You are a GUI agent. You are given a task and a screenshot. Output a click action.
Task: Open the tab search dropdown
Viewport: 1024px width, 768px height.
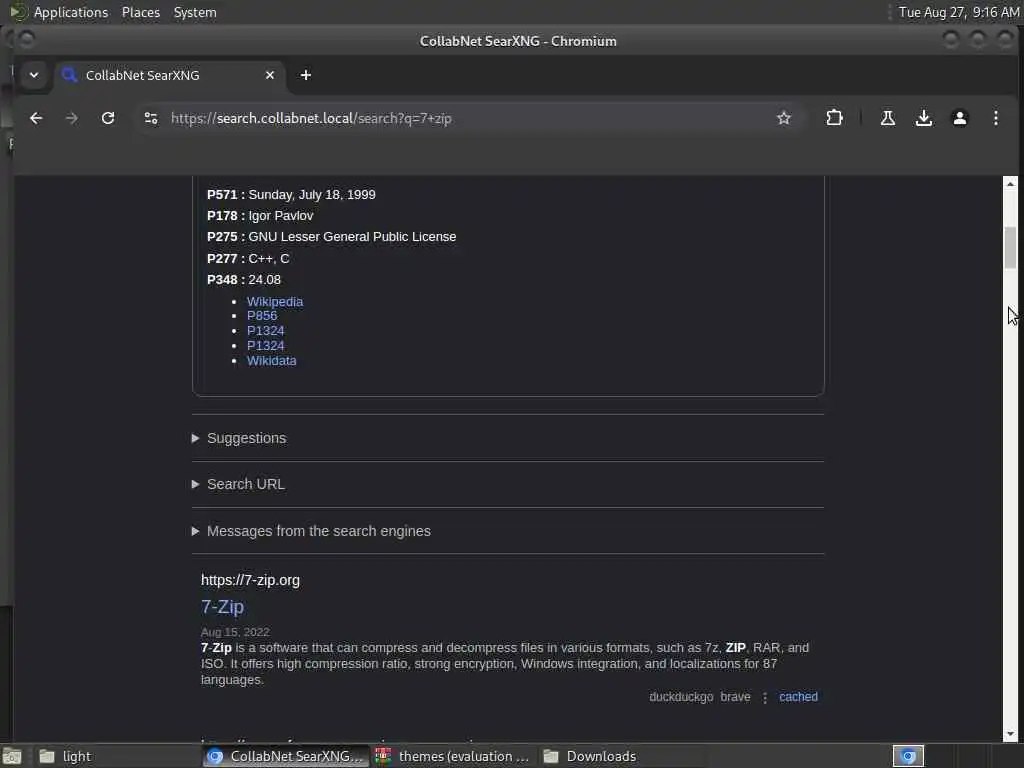pos(34,75)
